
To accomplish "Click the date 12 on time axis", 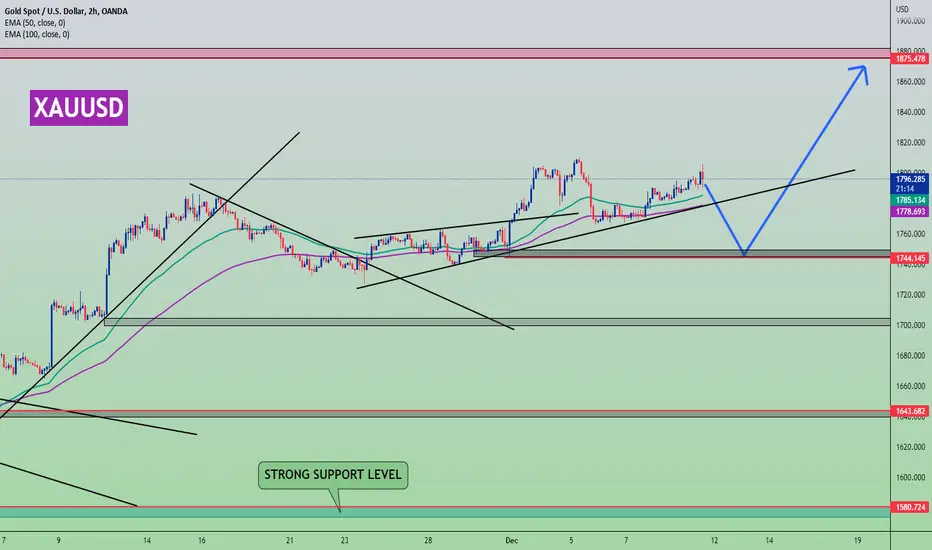I will pyautogui.click(x=714, y=540).
